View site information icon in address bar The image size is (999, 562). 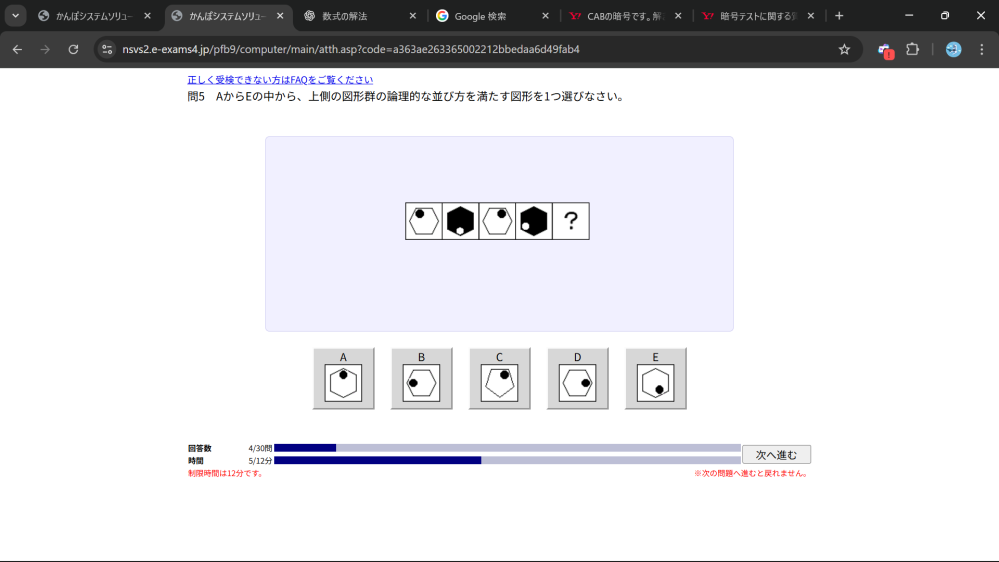tap(108, 49)
